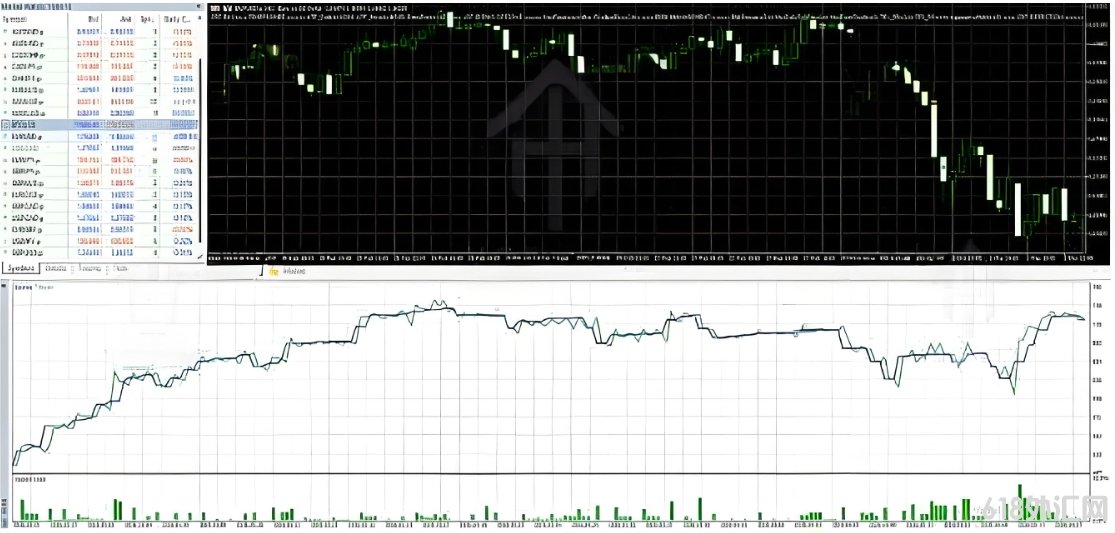Click the Bid column header
Viewport: 1115px width, 533px height.
[86, 18]
